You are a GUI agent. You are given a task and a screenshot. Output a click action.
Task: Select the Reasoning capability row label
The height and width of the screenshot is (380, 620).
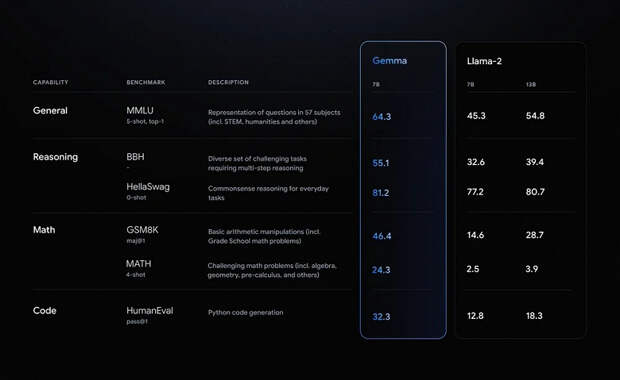pos(55,157)
